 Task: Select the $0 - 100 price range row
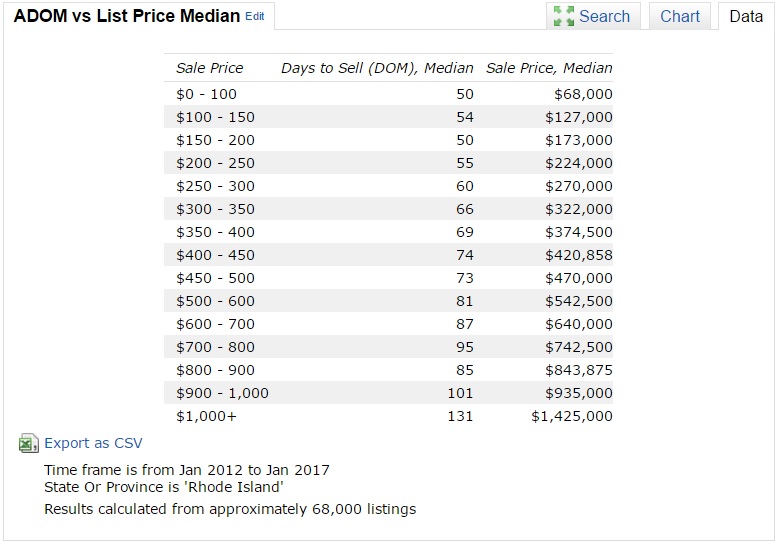click(206, 94)
